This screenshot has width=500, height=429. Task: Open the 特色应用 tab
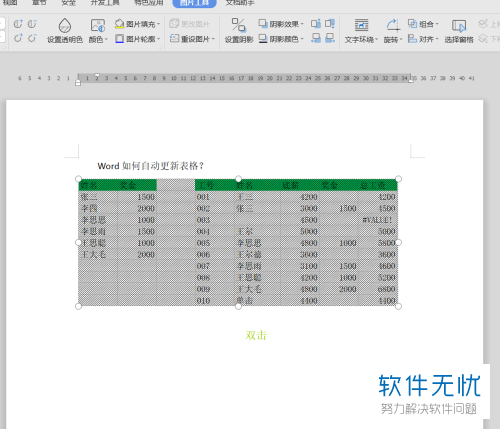[x=149, y=3]
